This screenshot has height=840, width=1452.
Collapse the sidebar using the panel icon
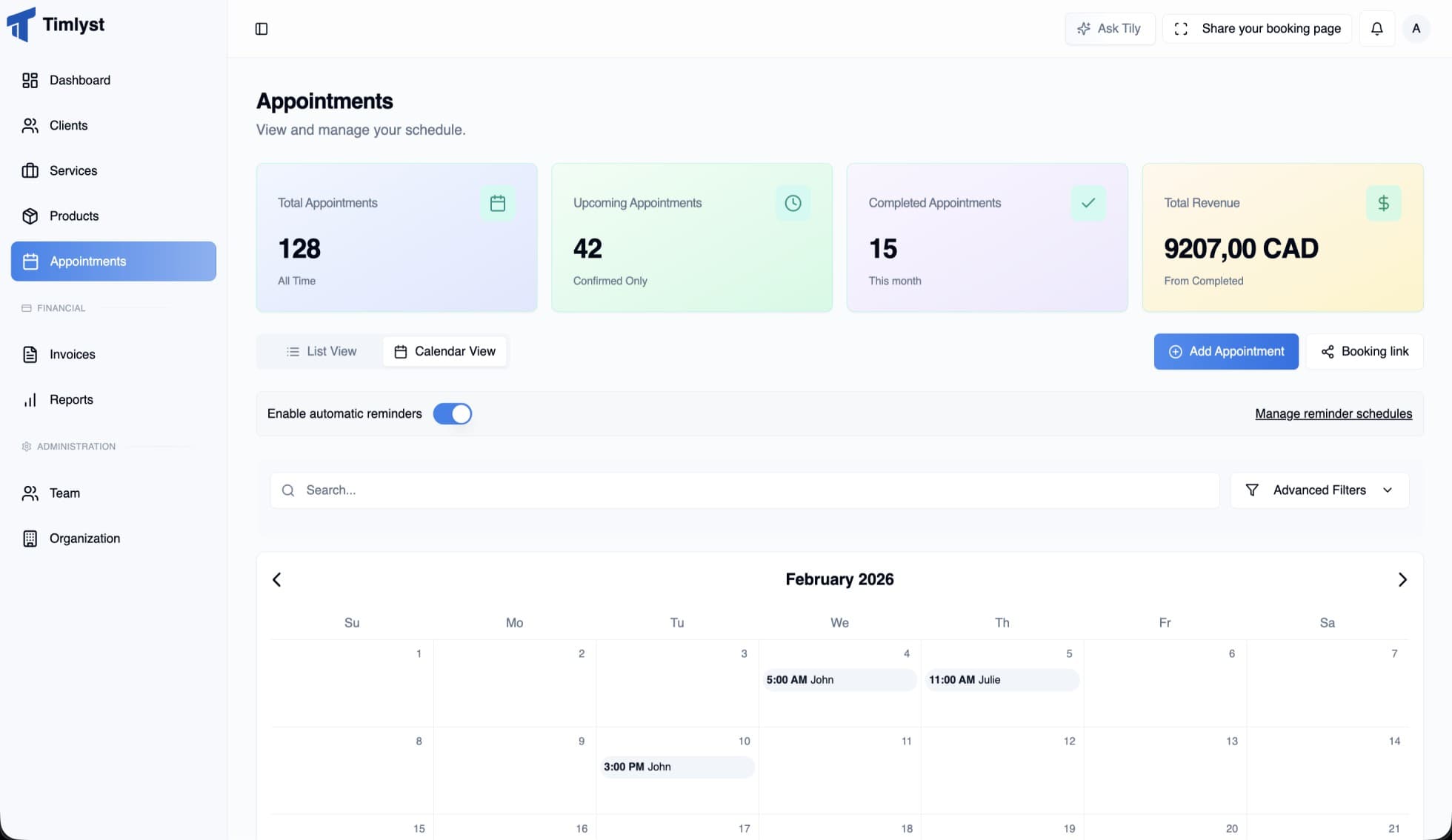(261, 29)
